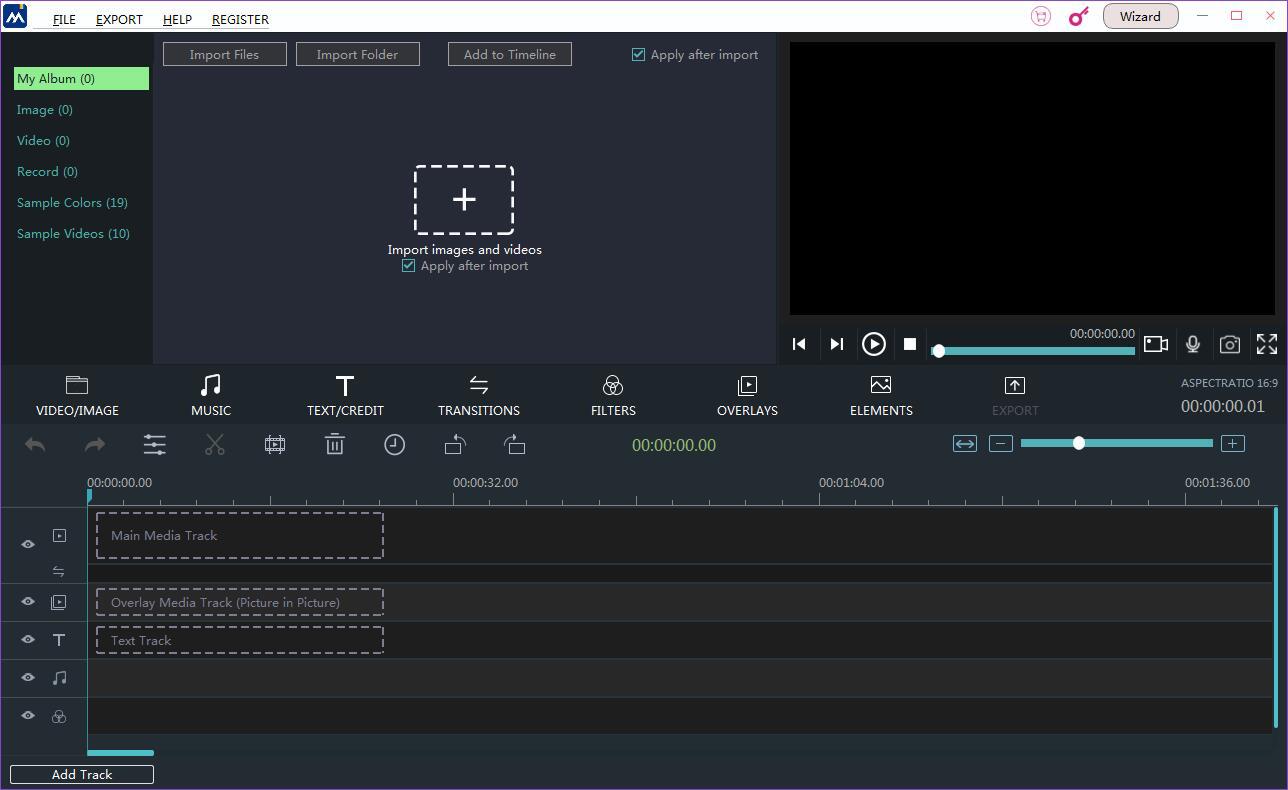Select My Album (0) category

coord(81,78)
